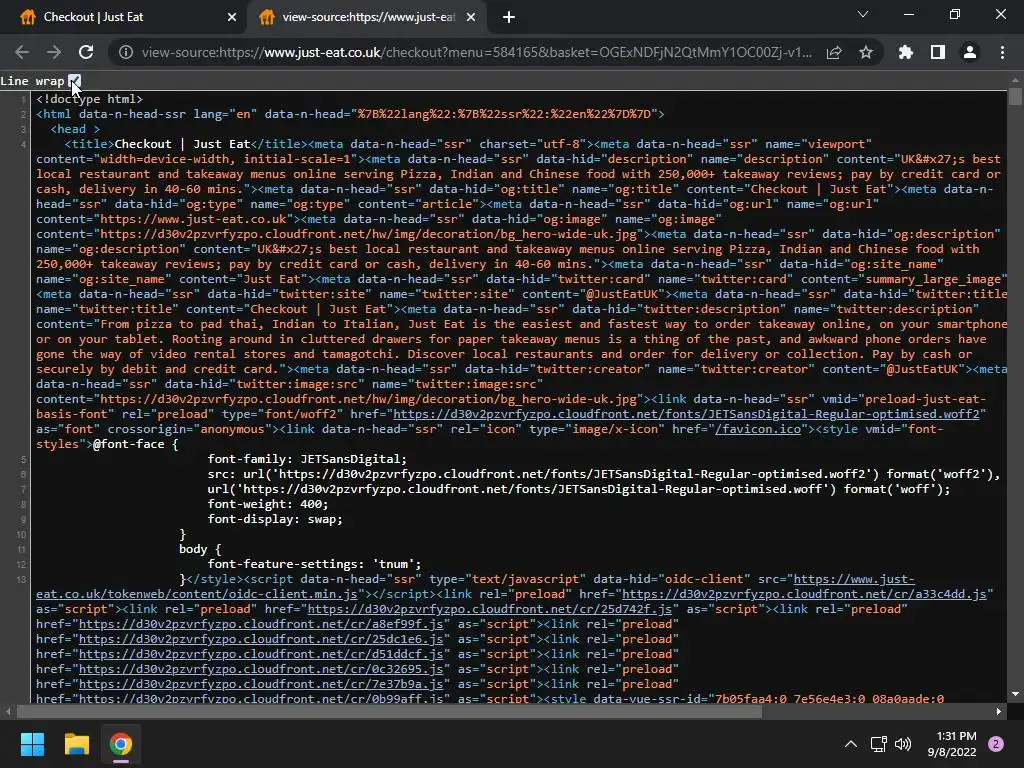This screenshot has height=768, width=1024.
Task: Open the clock showing 1:31 PM
Action: [x=952, y=744]
